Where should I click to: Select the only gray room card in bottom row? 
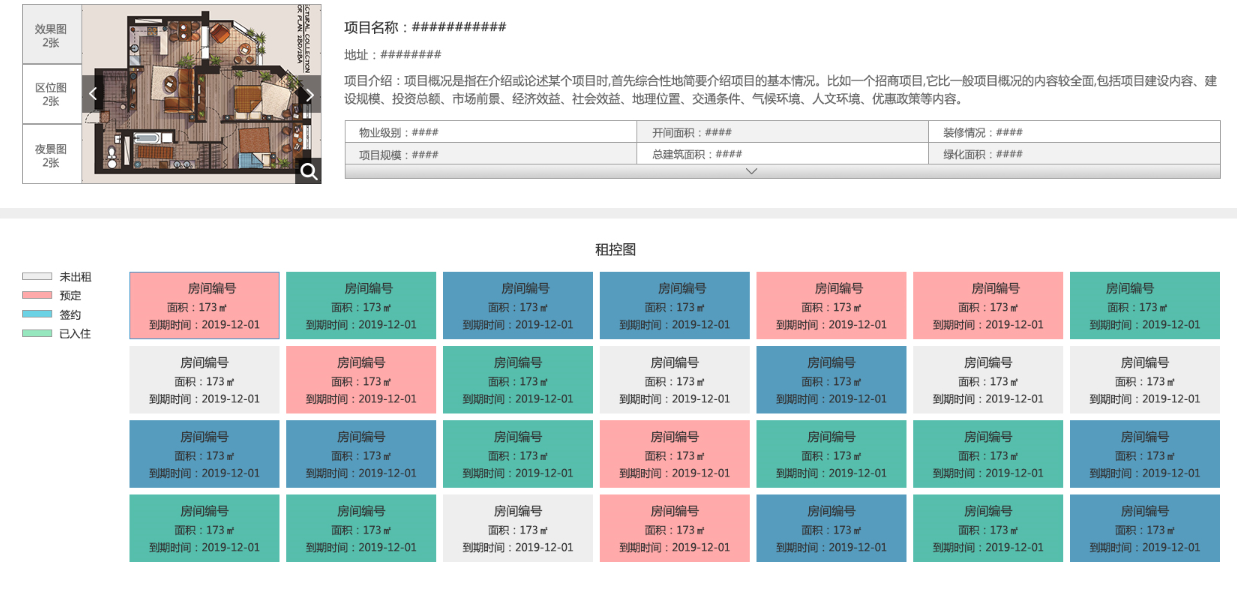518,528
